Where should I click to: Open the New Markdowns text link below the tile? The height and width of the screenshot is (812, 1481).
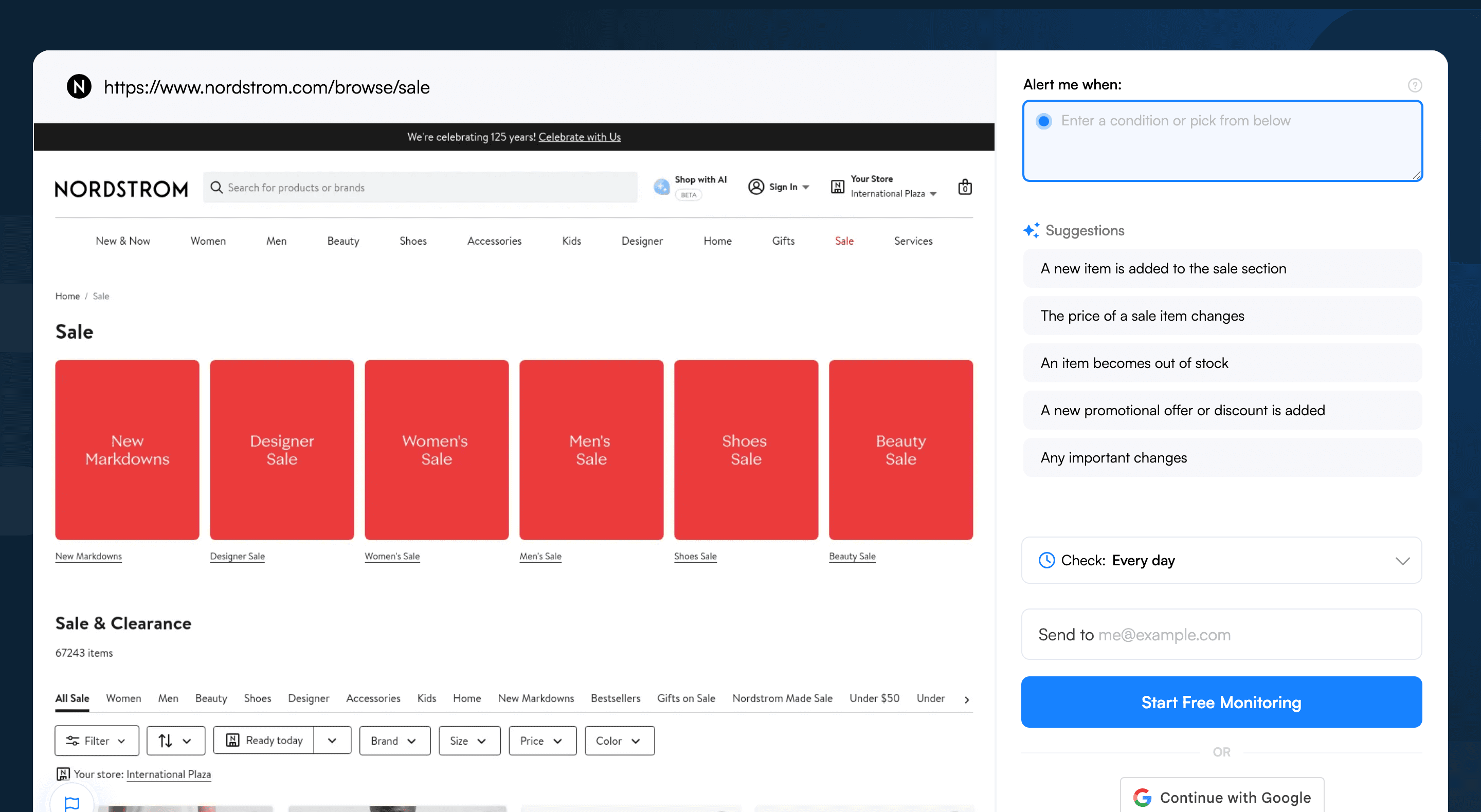coord(88,556)
